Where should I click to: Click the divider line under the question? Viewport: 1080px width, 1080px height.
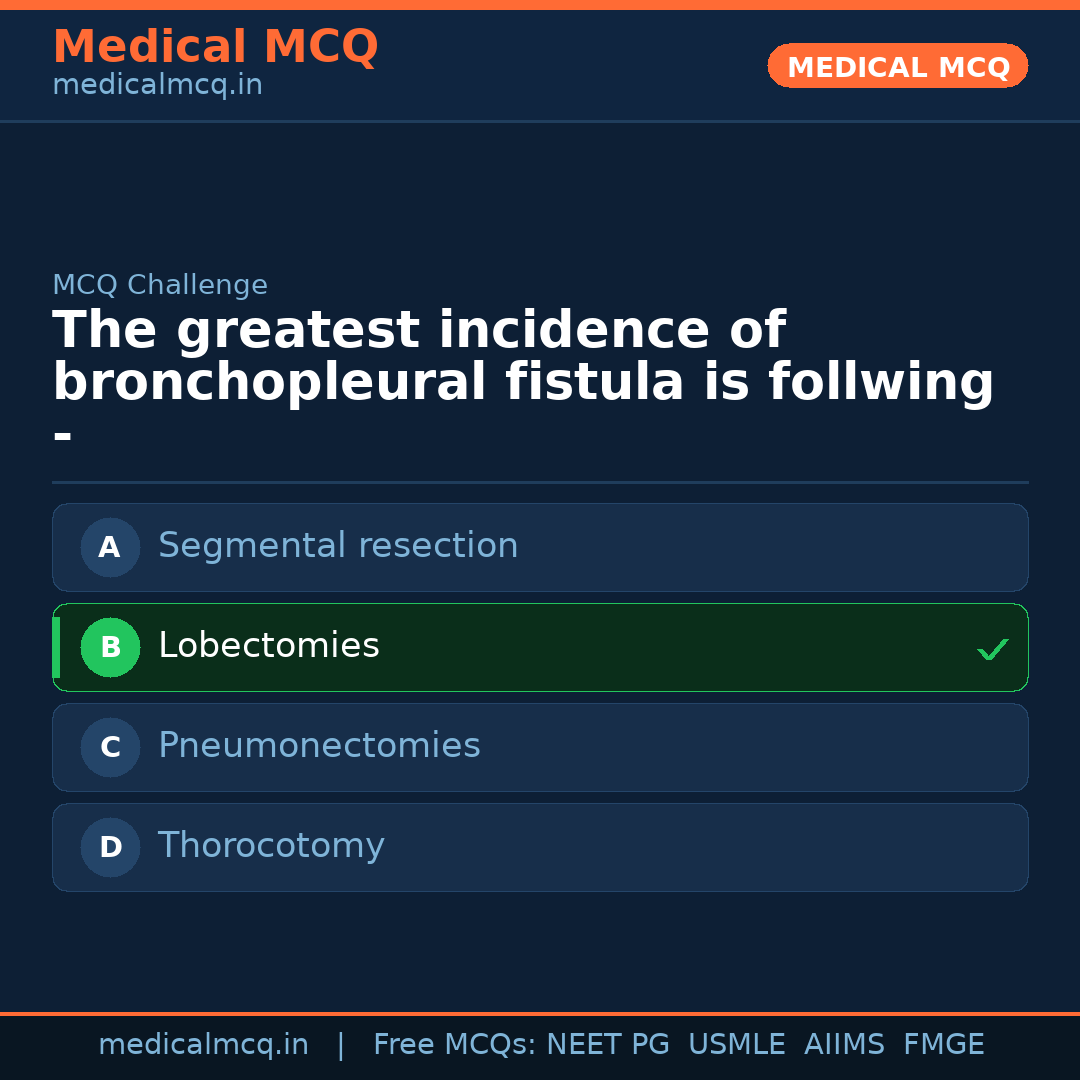540,482
